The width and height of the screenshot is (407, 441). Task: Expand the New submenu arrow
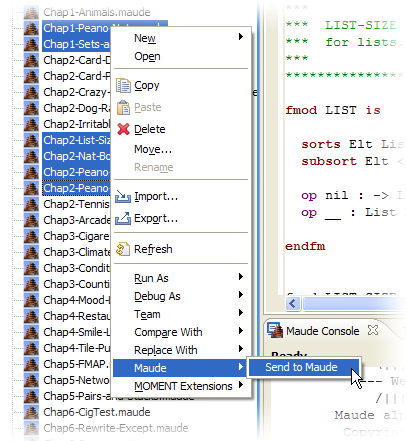tap(241, 37)
